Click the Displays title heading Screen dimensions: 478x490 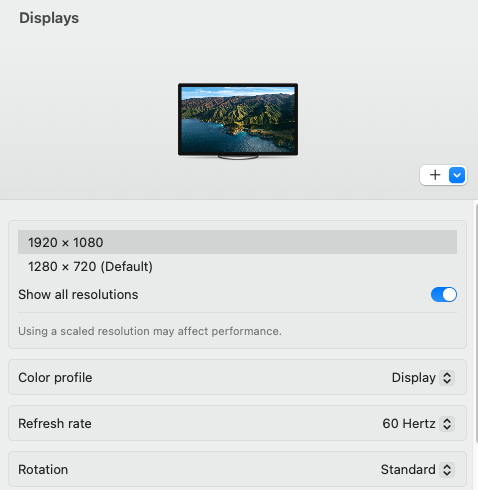tap(49, 18)
